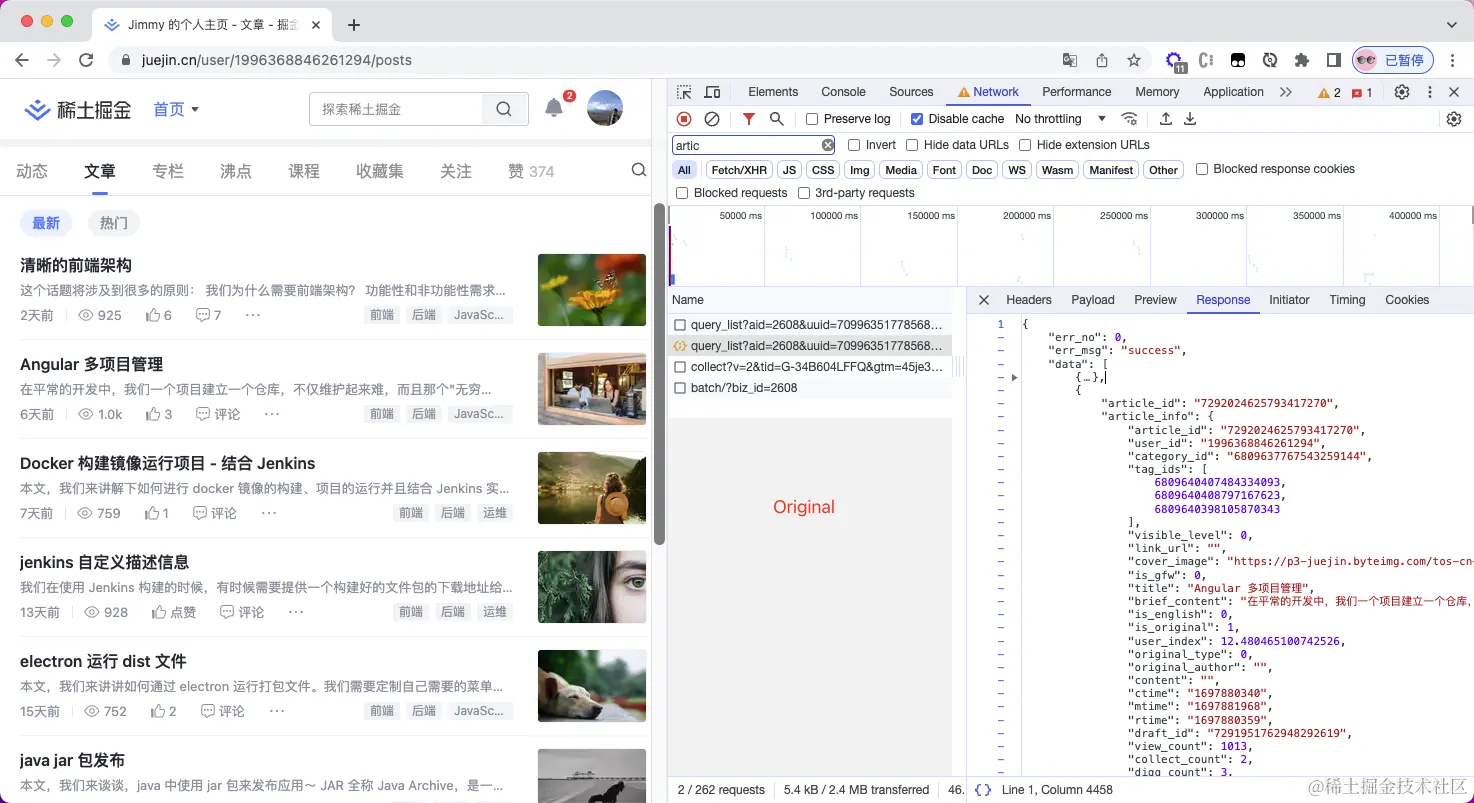Screen dimensions: 1474x803
Task: Check the Invert filter checkbox
Action: pos(854,145)
